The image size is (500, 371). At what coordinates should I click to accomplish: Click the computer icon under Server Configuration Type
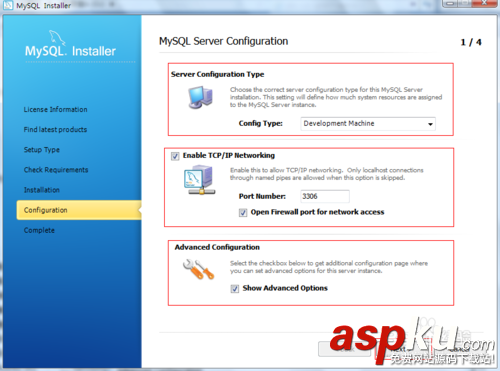pyautogui.click(x=200, y=97)
